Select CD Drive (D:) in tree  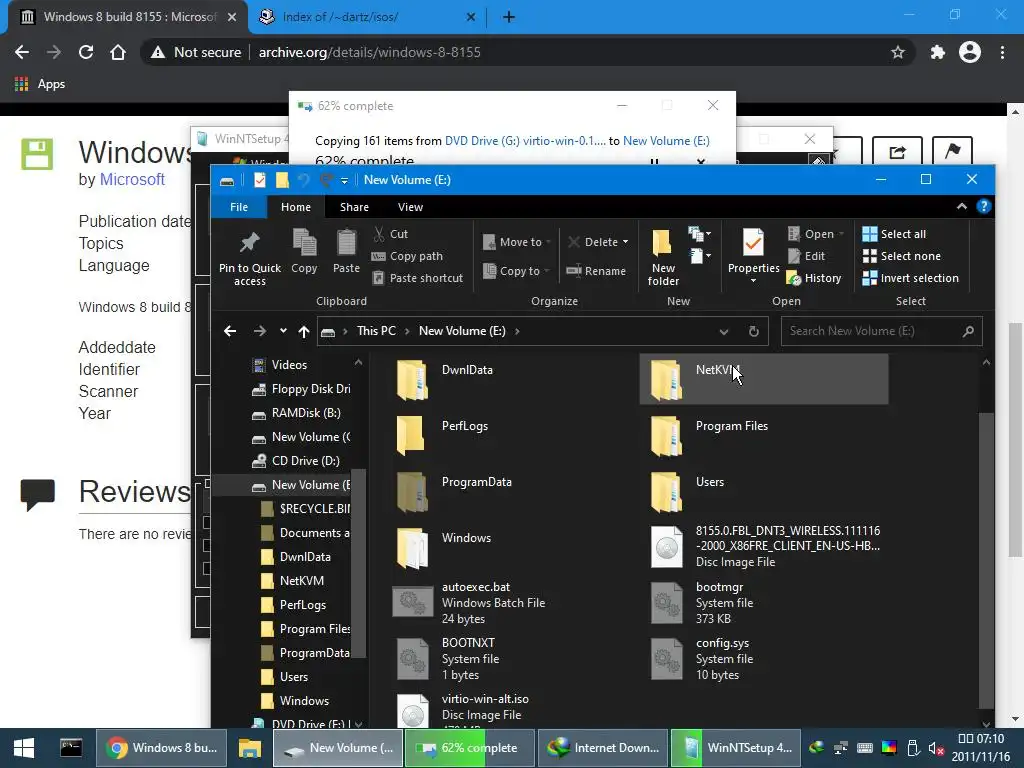pos(296,460)
